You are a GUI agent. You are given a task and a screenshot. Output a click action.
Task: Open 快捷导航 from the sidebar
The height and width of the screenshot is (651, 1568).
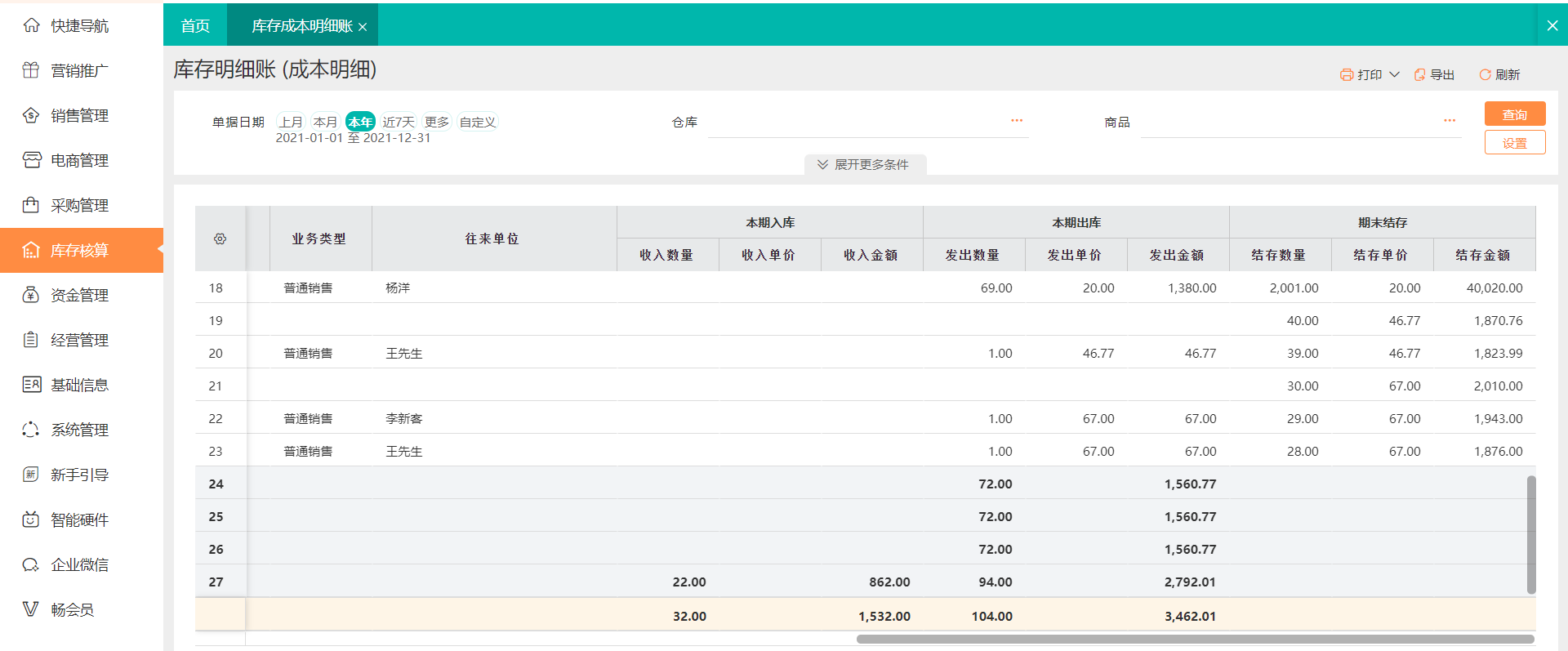[x=79, y=26]
